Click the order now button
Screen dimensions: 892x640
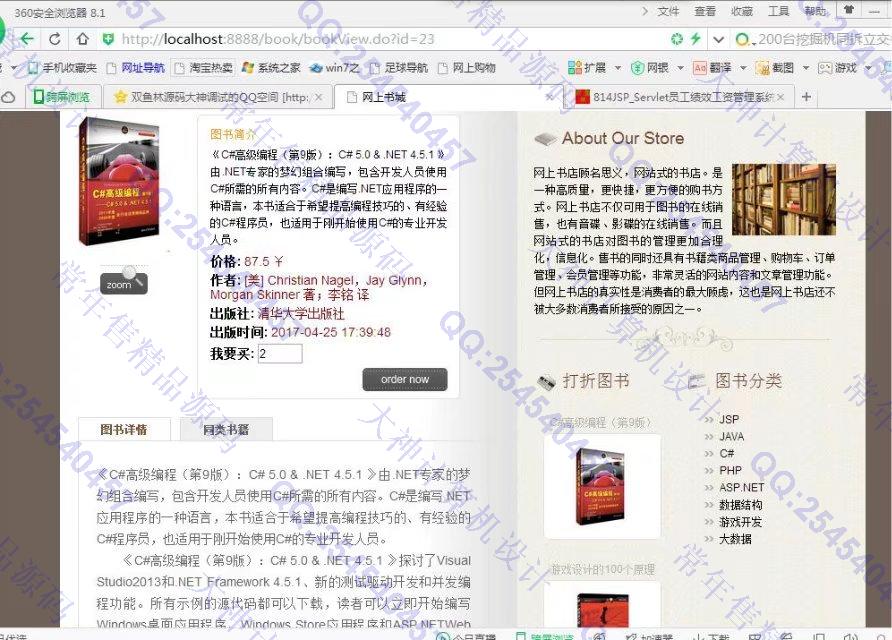[404, 379]
